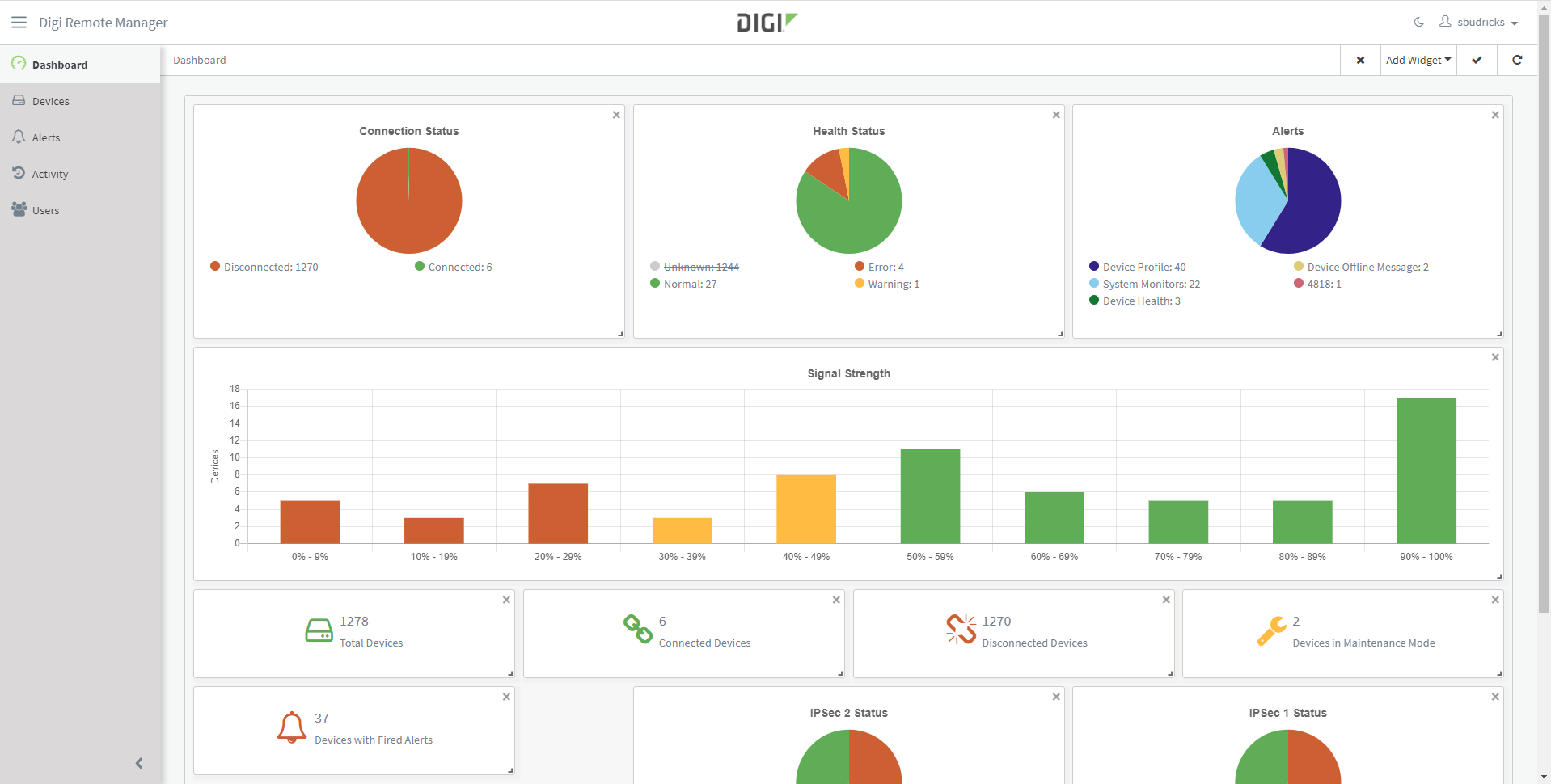This screenshot has width=1551, height=784.
Task: Remove the IPSec 1 Status widget
Action: click(x=1495, y=697)
